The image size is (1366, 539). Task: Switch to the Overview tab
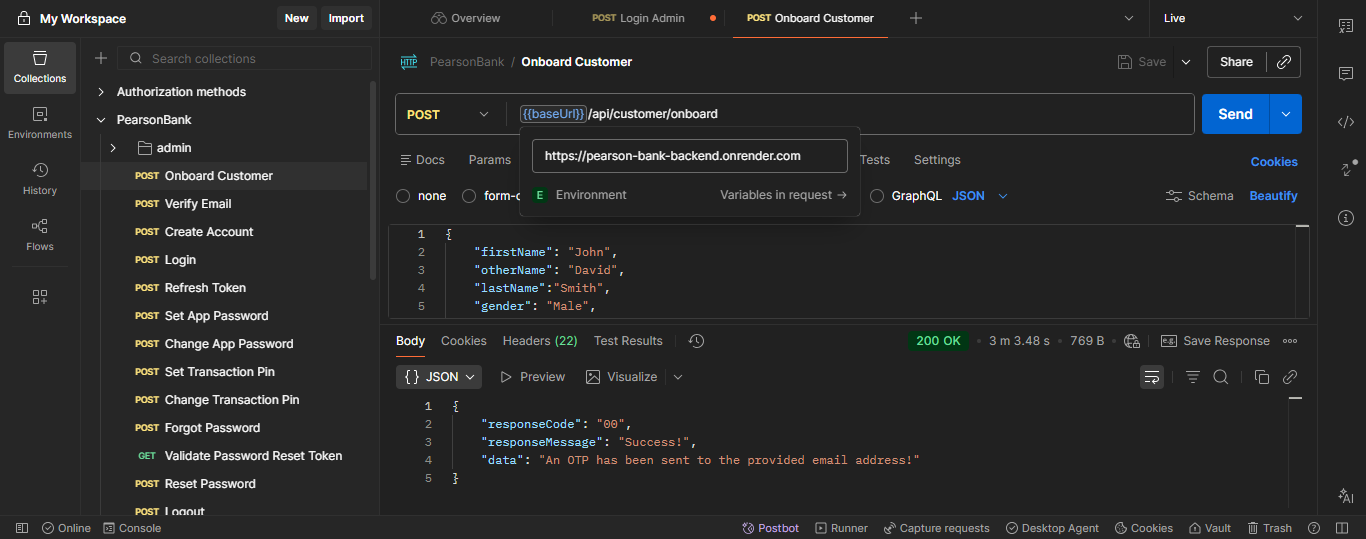466,18
